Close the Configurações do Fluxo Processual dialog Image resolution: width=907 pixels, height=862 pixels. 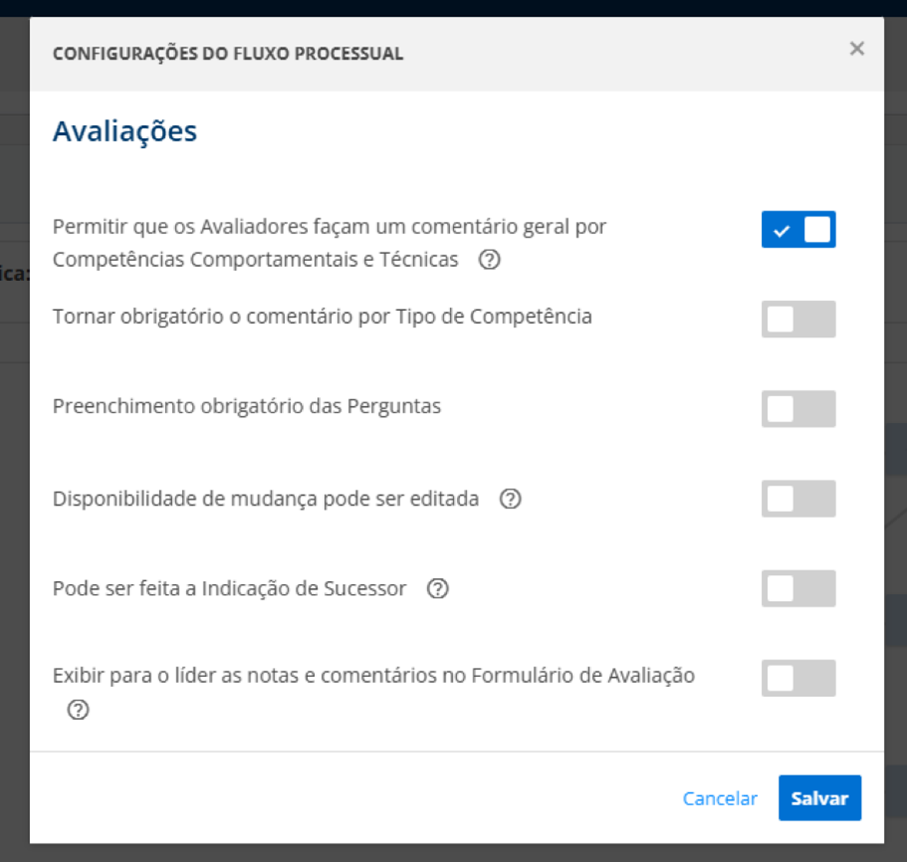point(856,48)
